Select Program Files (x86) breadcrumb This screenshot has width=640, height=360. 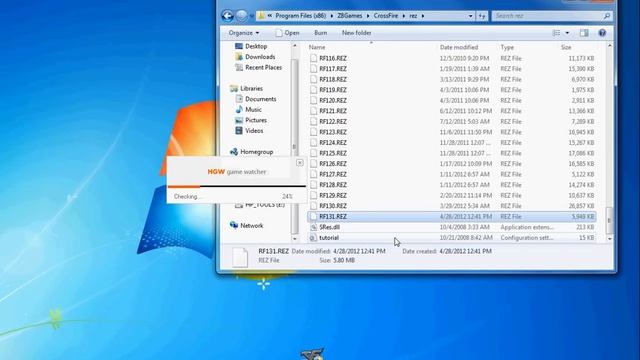(x=300, y=16)
